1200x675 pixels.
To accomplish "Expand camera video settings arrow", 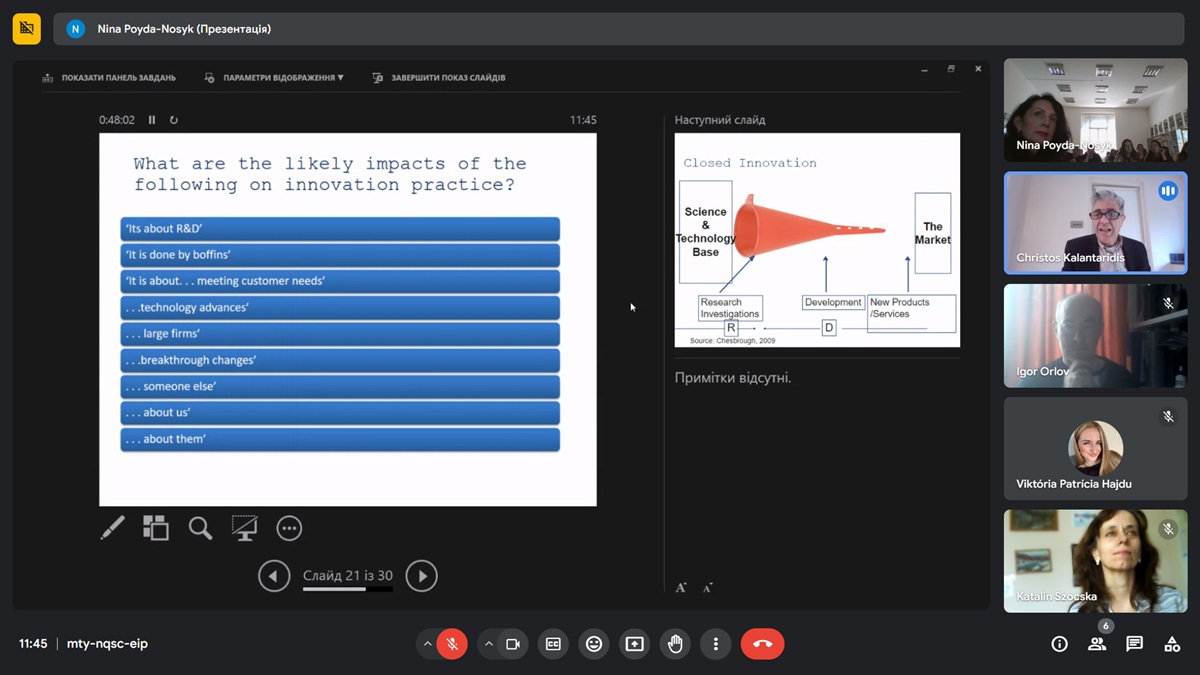I will tap(489, 644).
